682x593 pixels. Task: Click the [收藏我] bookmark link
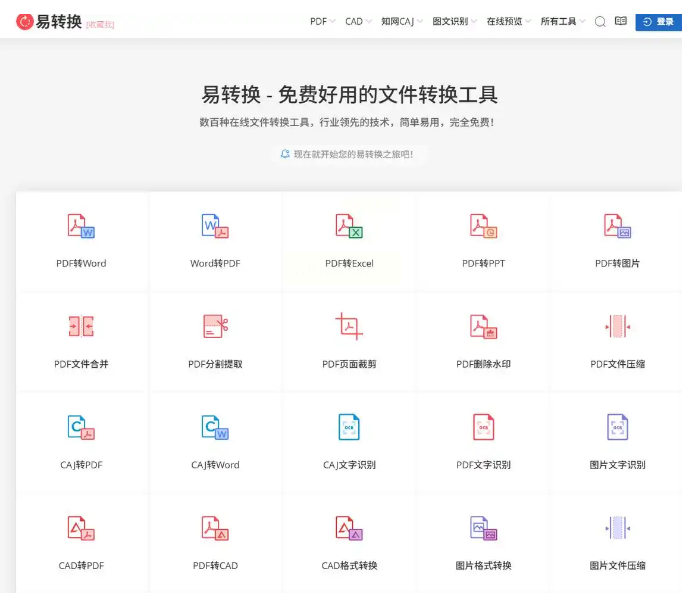pos(100,24)
